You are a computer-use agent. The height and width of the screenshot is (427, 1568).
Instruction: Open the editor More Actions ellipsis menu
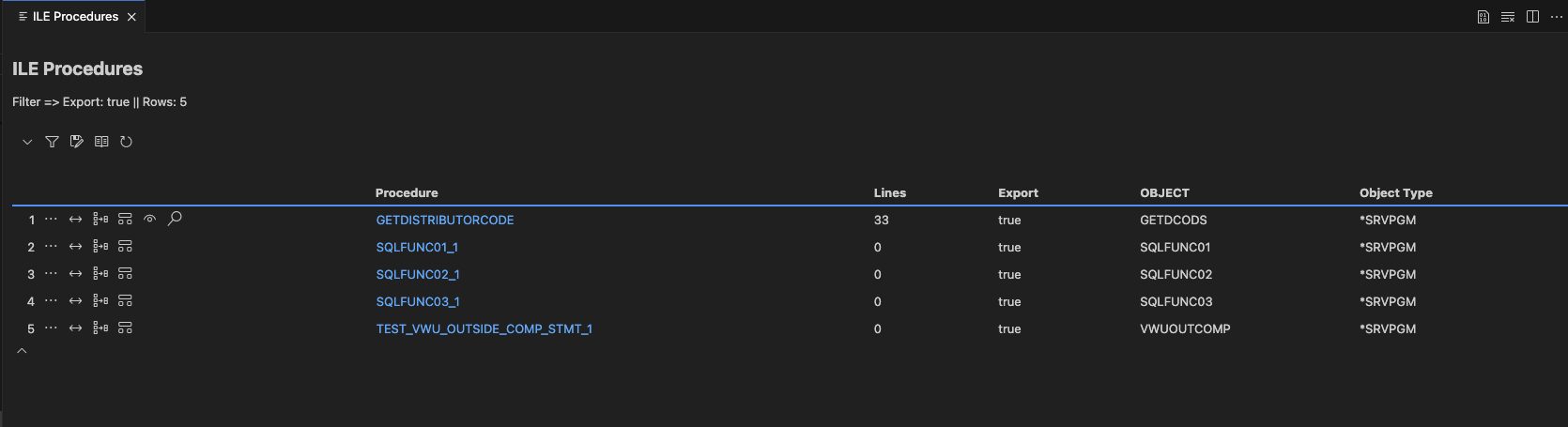tap(1556, 17)
